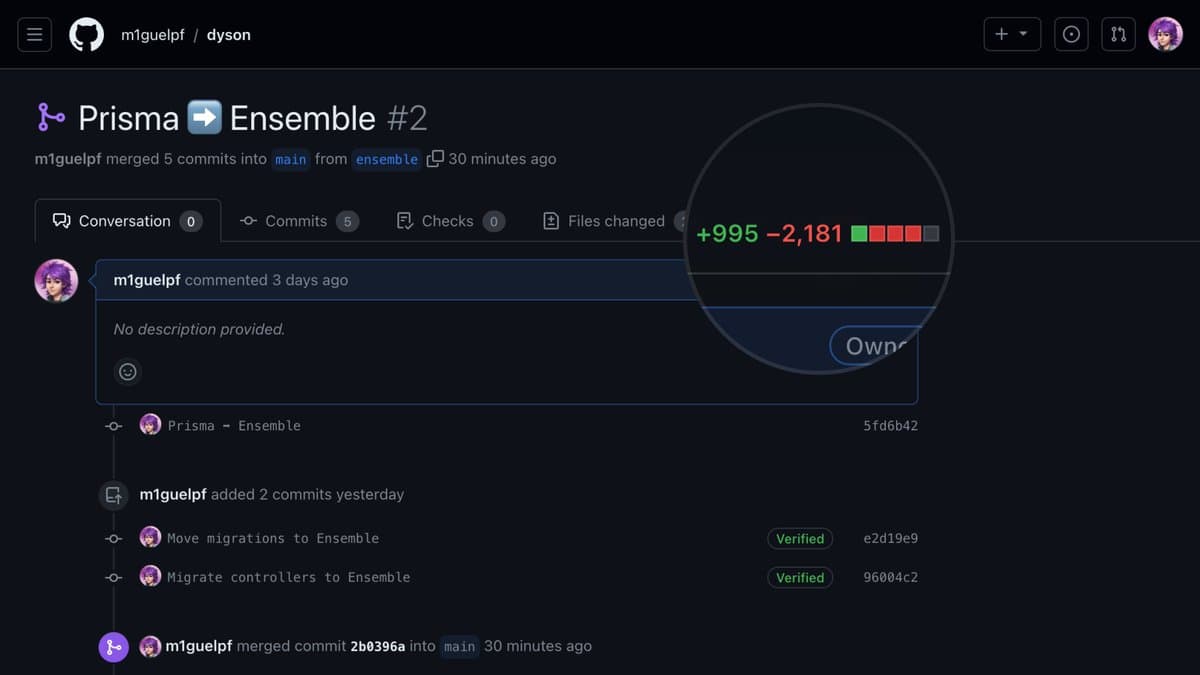Click purple merged commit timeline icon
The width and height of the screenshot is (1200, 675).
pyautogui.click(x=113, y=647)
